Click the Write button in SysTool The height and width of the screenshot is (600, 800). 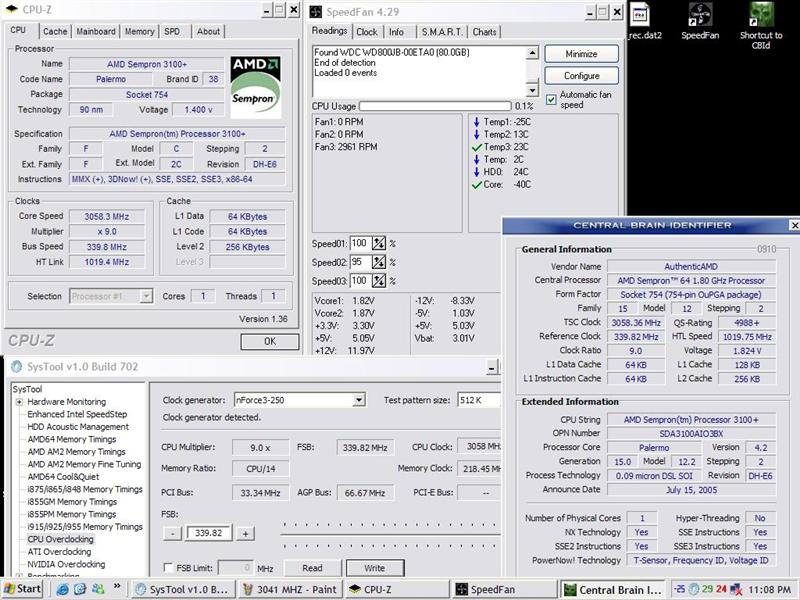point(374,568)
